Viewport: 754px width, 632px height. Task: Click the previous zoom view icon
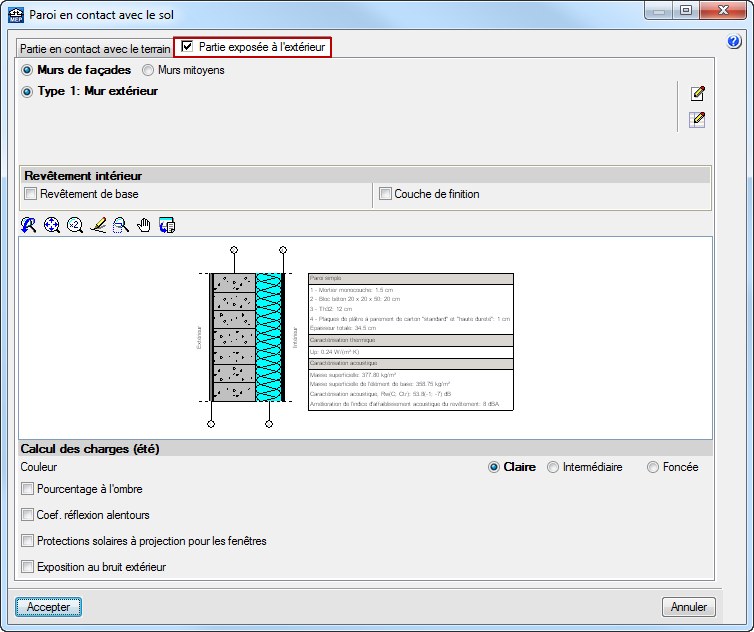tap(28, 225)
